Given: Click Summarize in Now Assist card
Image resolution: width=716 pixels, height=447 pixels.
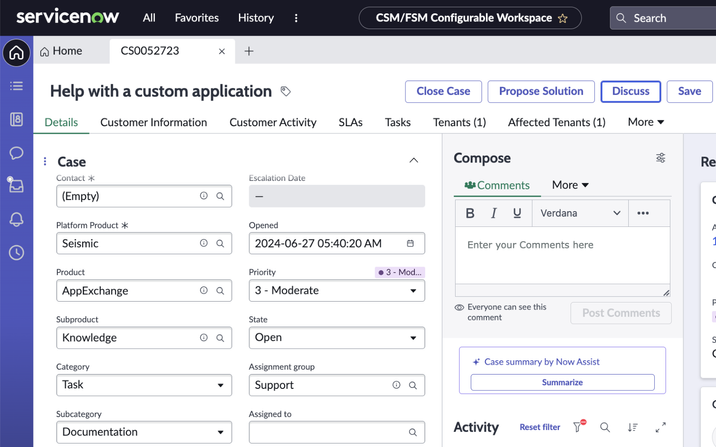Looking at the screenshot, I should coord(563,383).
